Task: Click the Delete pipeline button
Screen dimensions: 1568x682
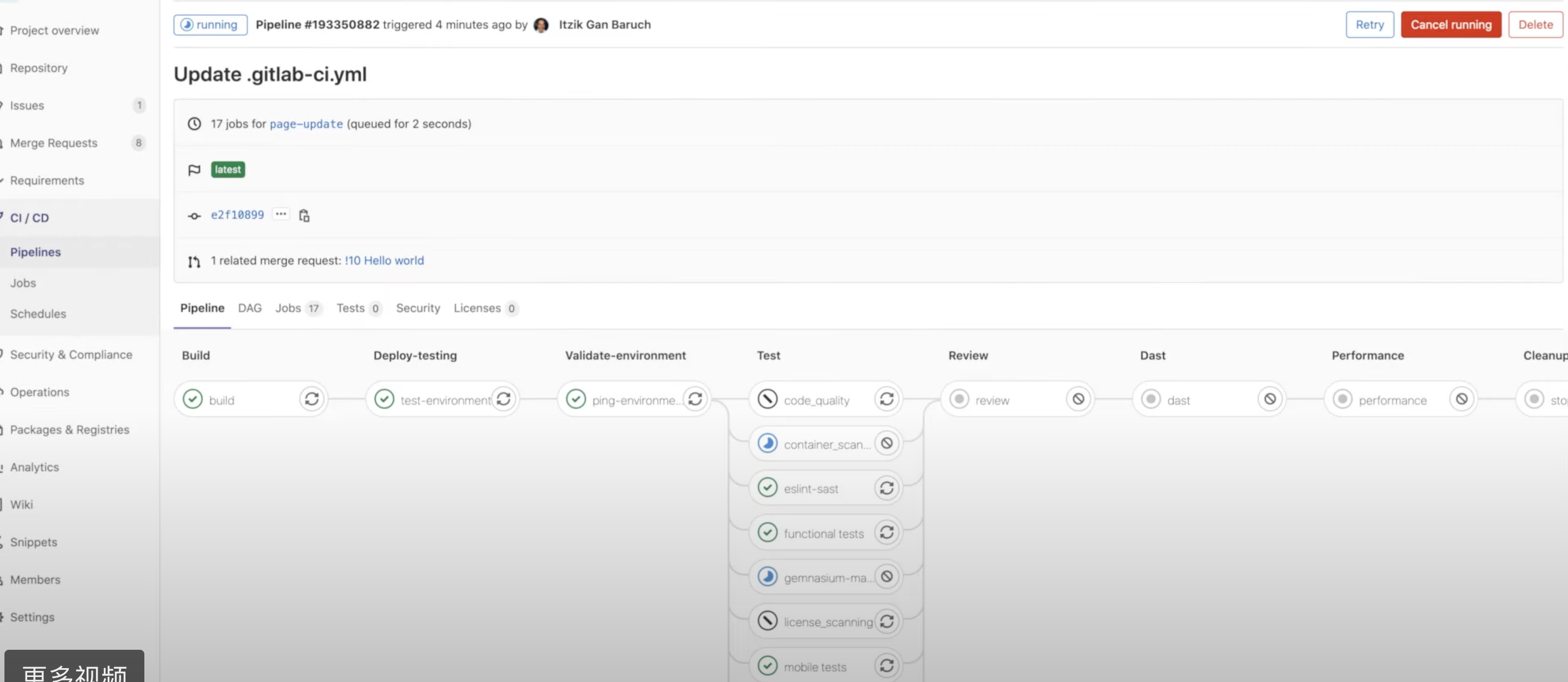Action: [x=1535, y=25]
